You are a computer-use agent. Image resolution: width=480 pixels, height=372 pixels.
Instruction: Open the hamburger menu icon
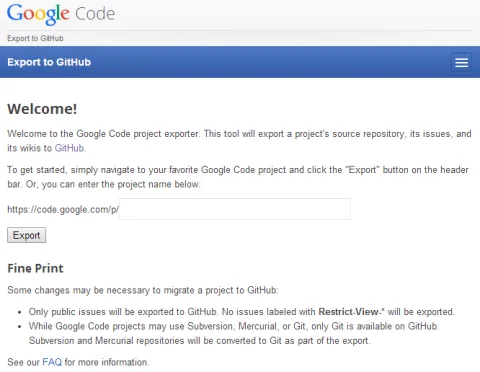point(461,62)
